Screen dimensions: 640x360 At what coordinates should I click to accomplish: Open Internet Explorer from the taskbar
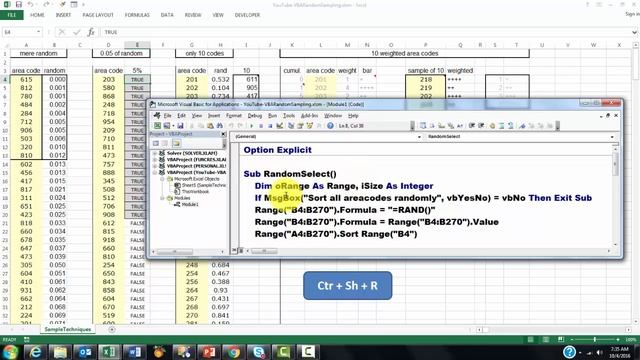[x=36, y=351]
